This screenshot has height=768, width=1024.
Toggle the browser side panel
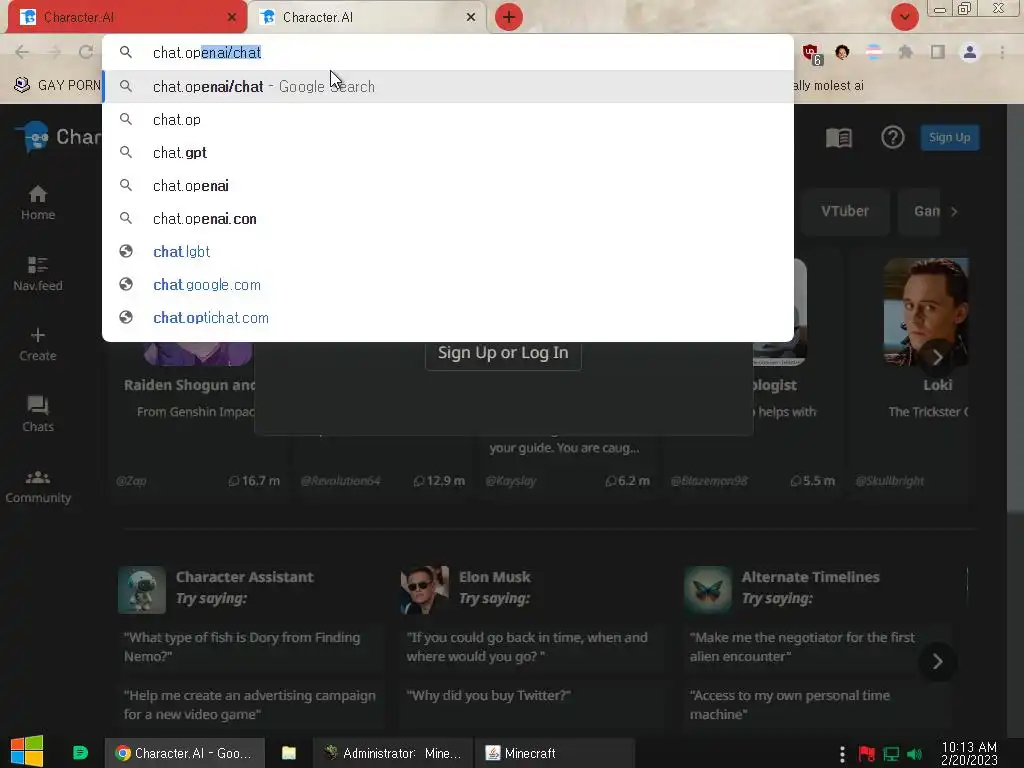click(x=938, y=52)
